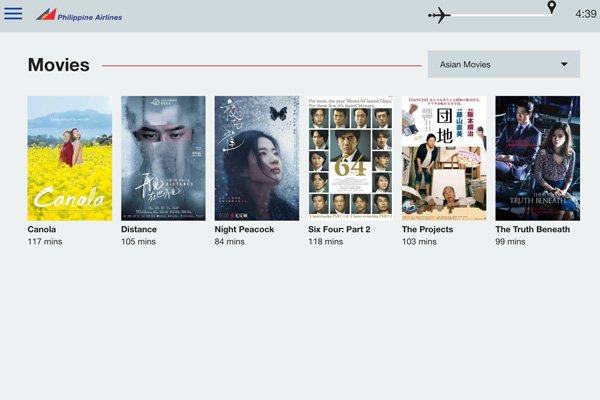Click the 117 mins duration text
The width and height of the screenshot is (600, 400).
(x=45, y=242)
